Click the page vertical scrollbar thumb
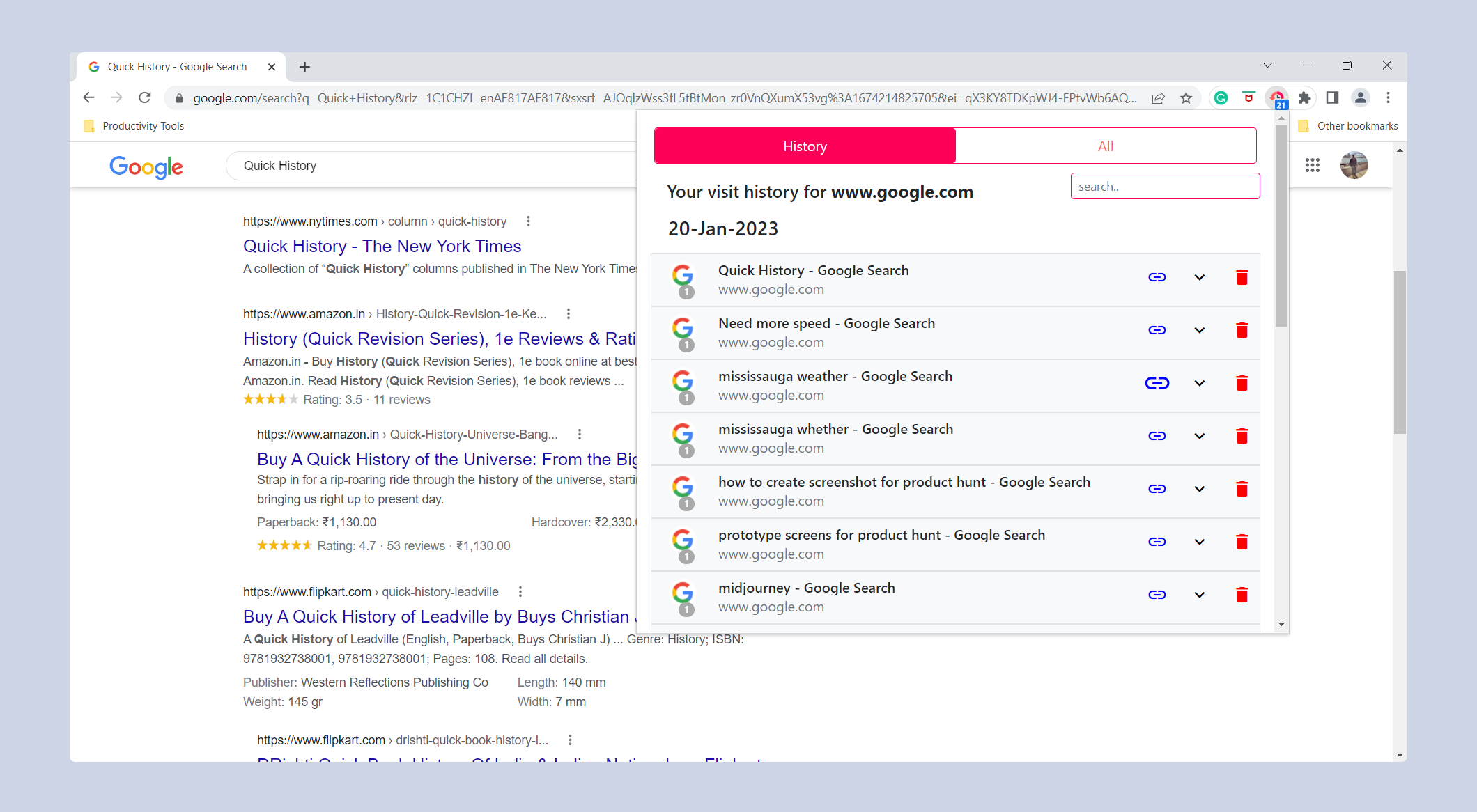Screen dimensions: 1477x812 click(x=1400, y=352)
